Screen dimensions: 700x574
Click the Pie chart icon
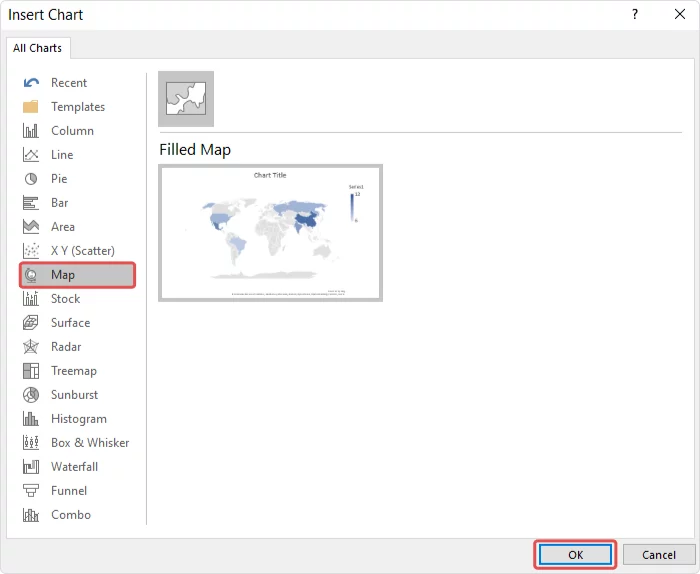click(x=31, y=179)
